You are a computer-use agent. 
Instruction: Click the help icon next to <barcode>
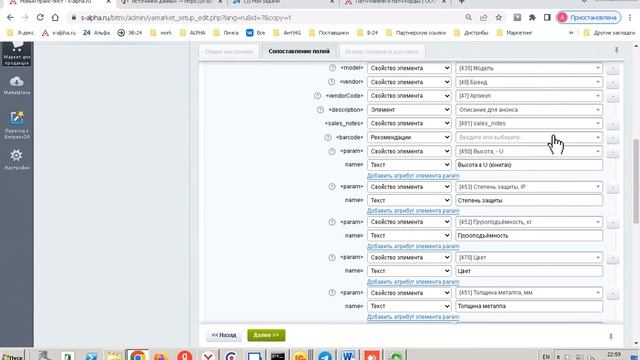click(x=328, y=138)
